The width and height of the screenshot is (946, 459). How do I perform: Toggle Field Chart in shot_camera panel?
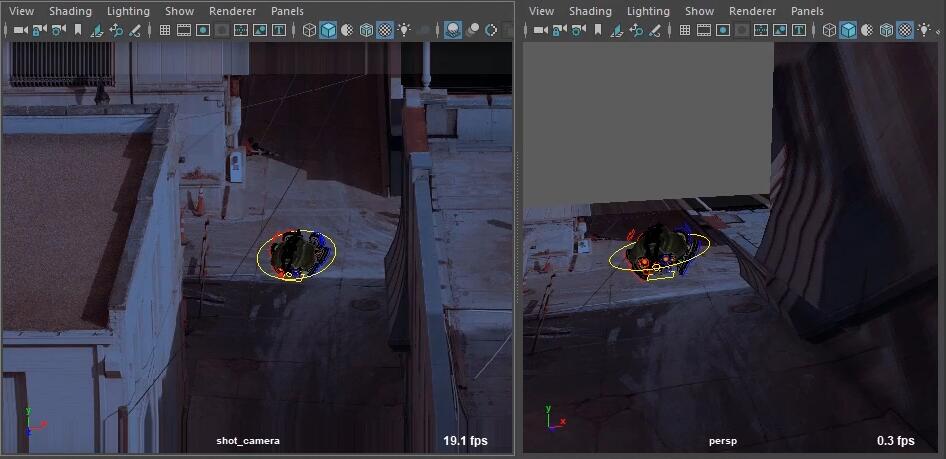(x=241, y=30)
